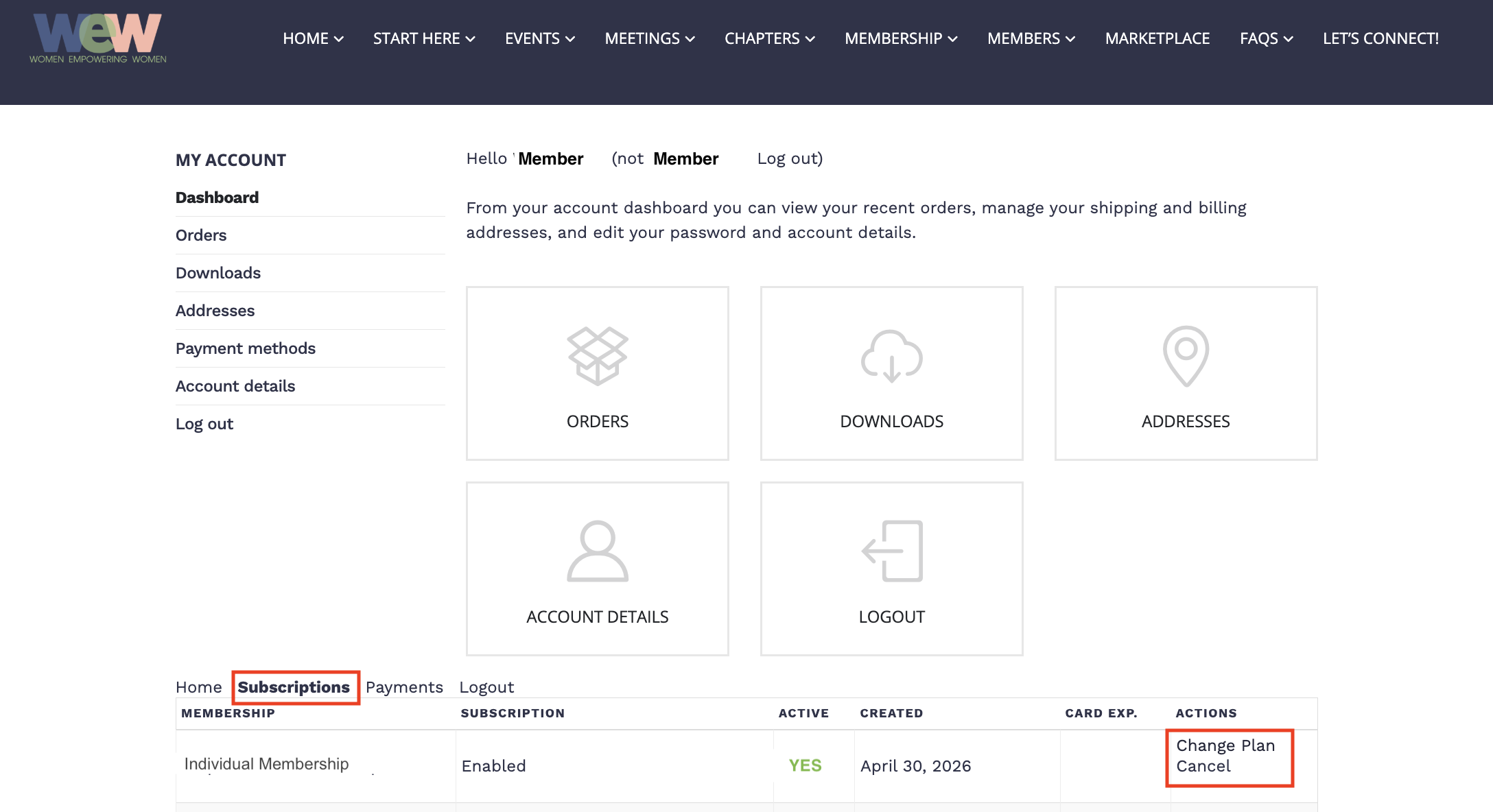This screenshot has height=812, width=1493.
Task: Expand the START HERE dropdown chevron
Action: (x=471, y=39)
